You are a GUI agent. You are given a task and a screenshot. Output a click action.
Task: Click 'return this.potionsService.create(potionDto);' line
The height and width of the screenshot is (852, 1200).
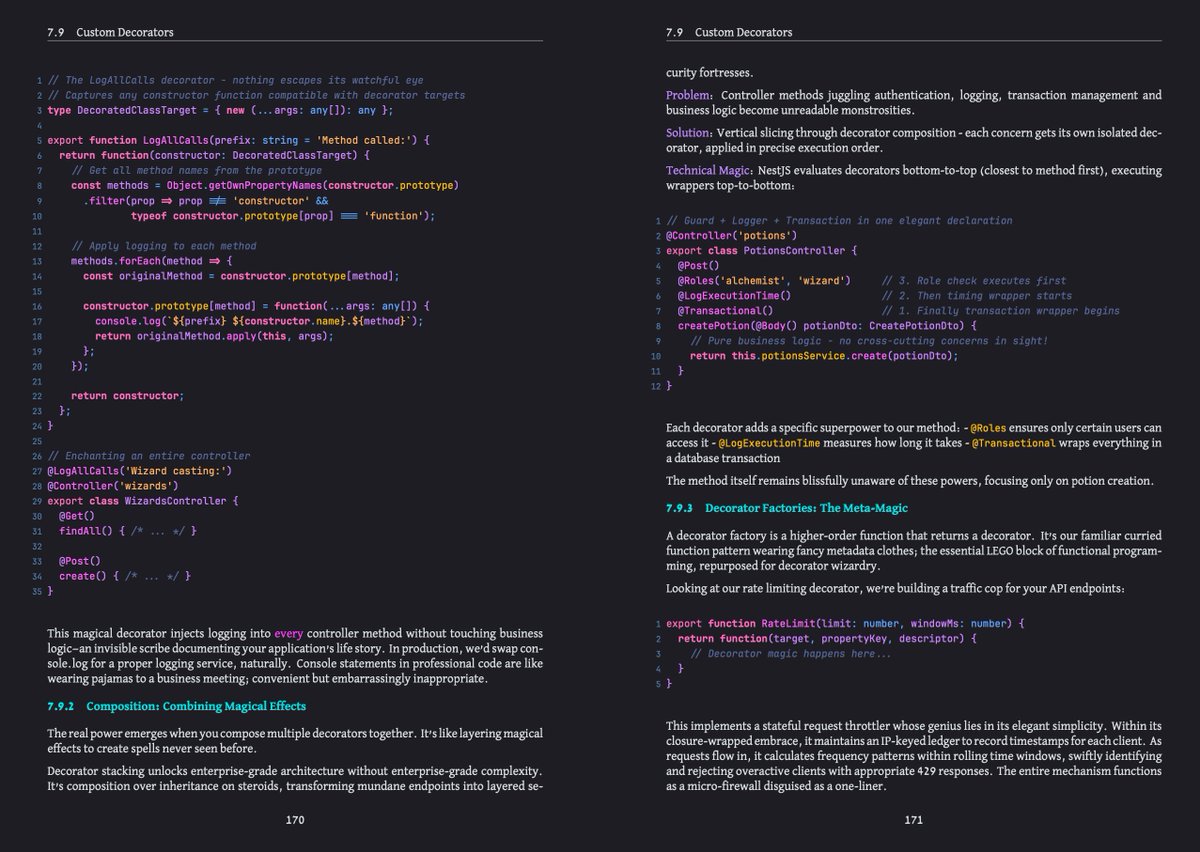(824, 355)
